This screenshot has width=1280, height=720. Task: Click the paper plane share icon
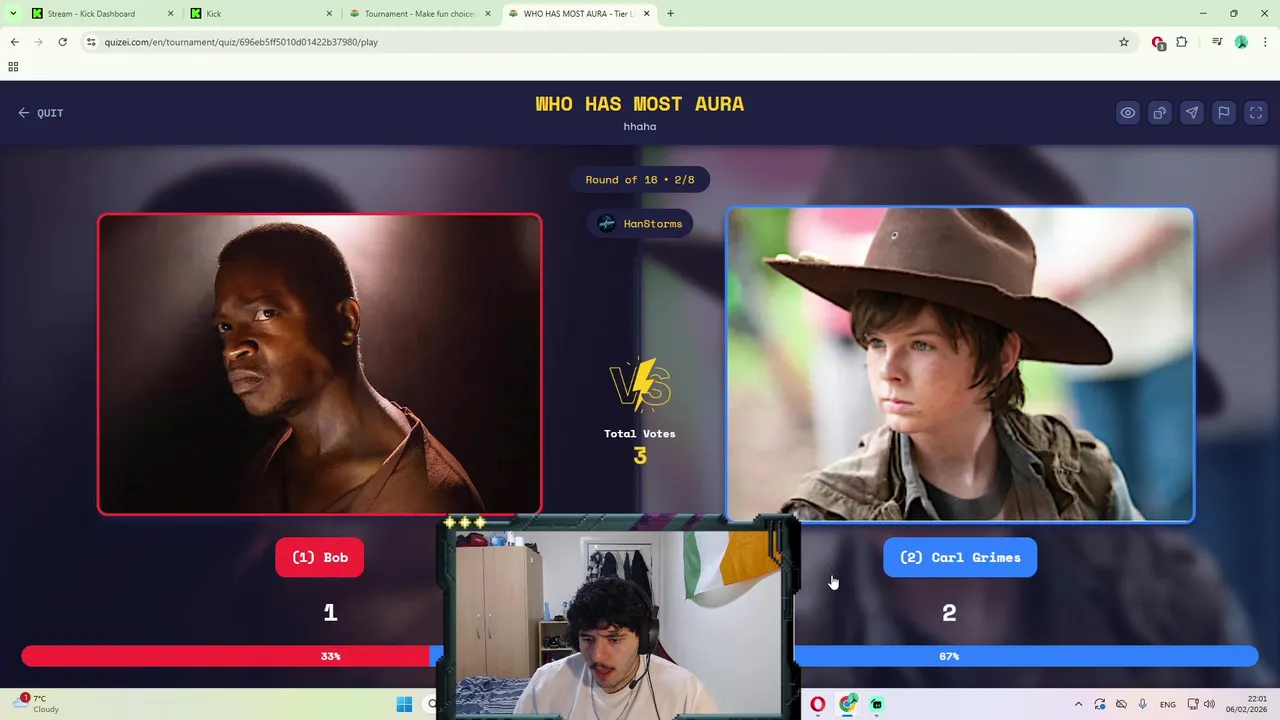(x=1192, y=113)
